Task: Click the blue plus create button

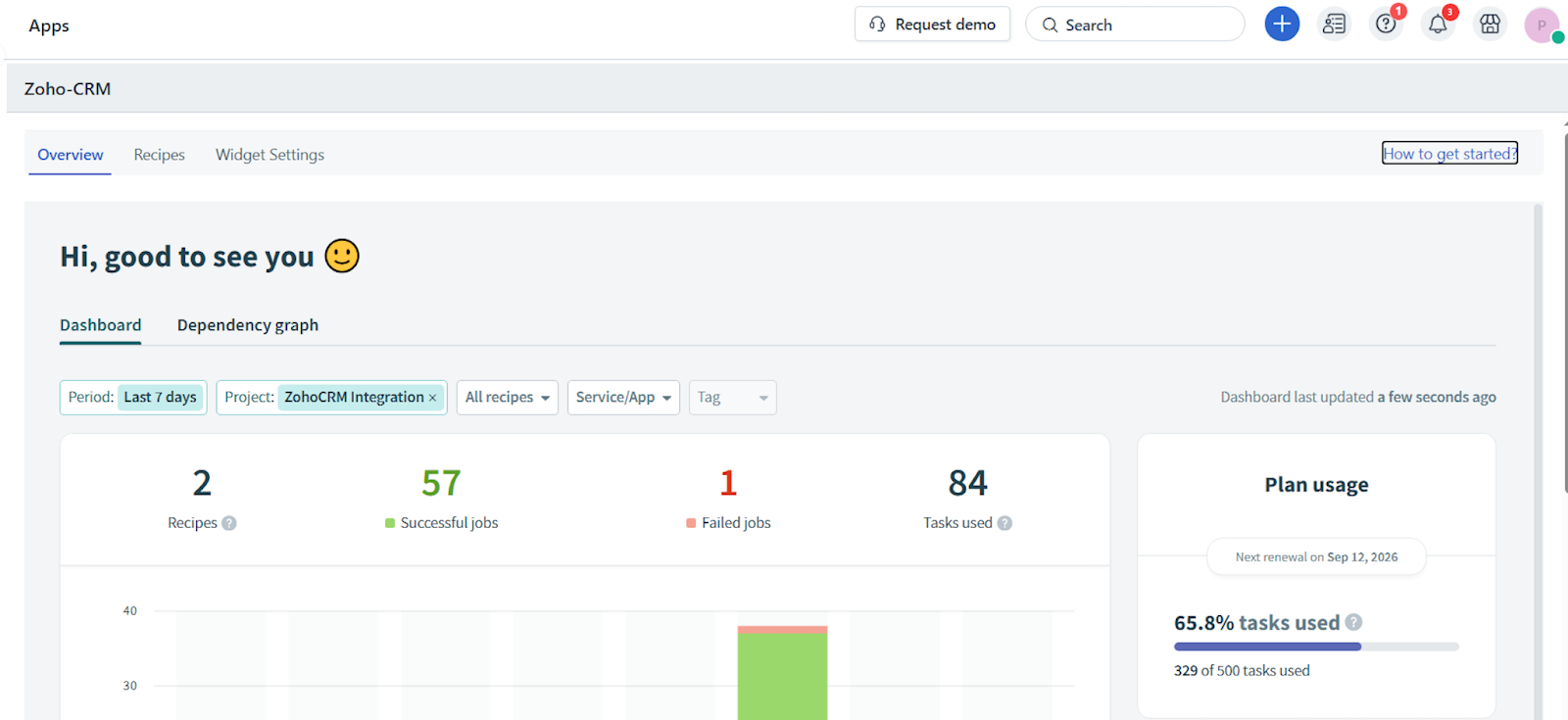Action: [x=1282, y=24]
